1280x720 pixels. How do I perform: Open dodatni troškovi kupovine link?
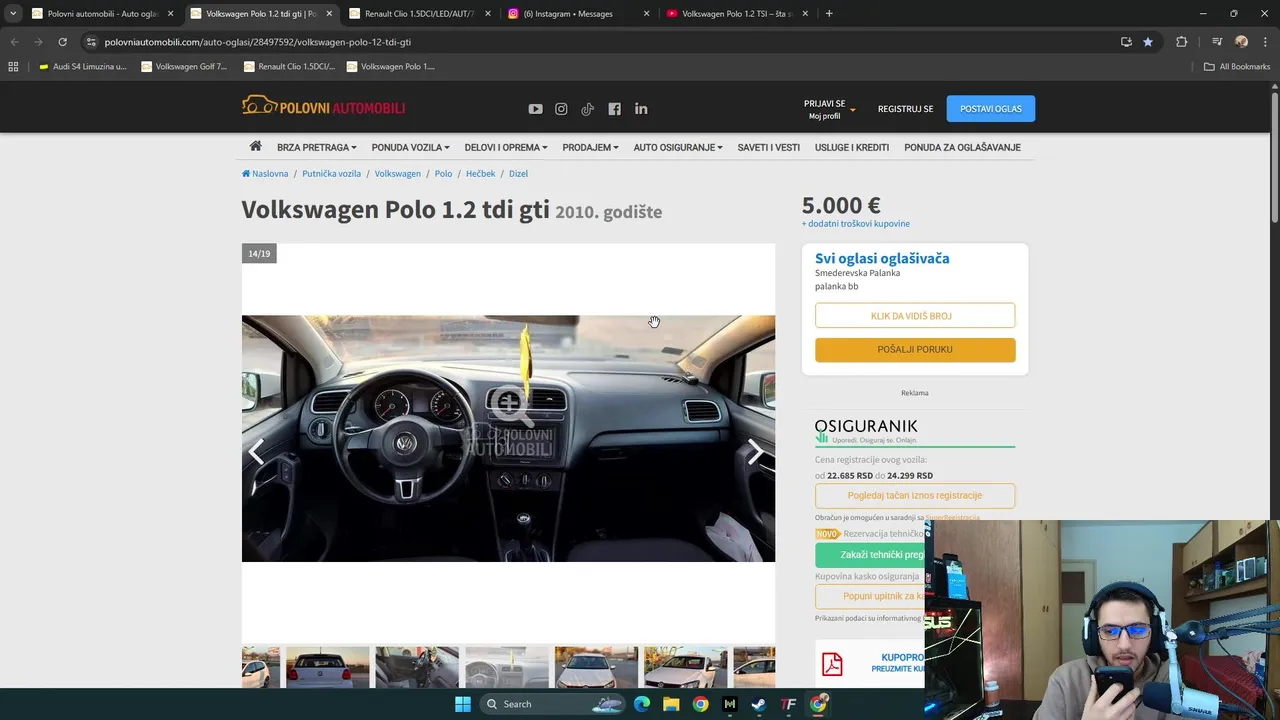(x=856, y=224)
